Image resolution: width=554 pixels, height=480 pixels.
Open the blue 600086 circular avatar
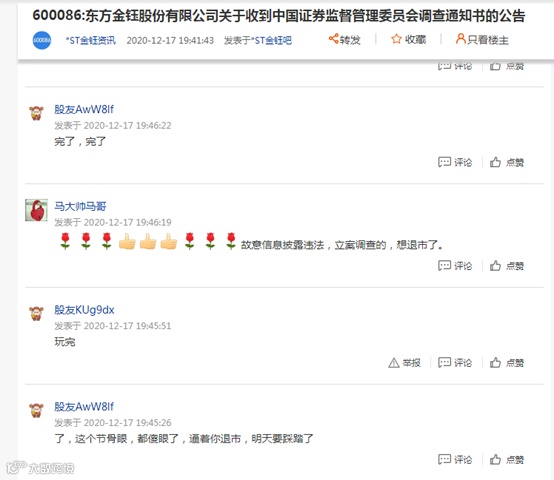[42, 40]
